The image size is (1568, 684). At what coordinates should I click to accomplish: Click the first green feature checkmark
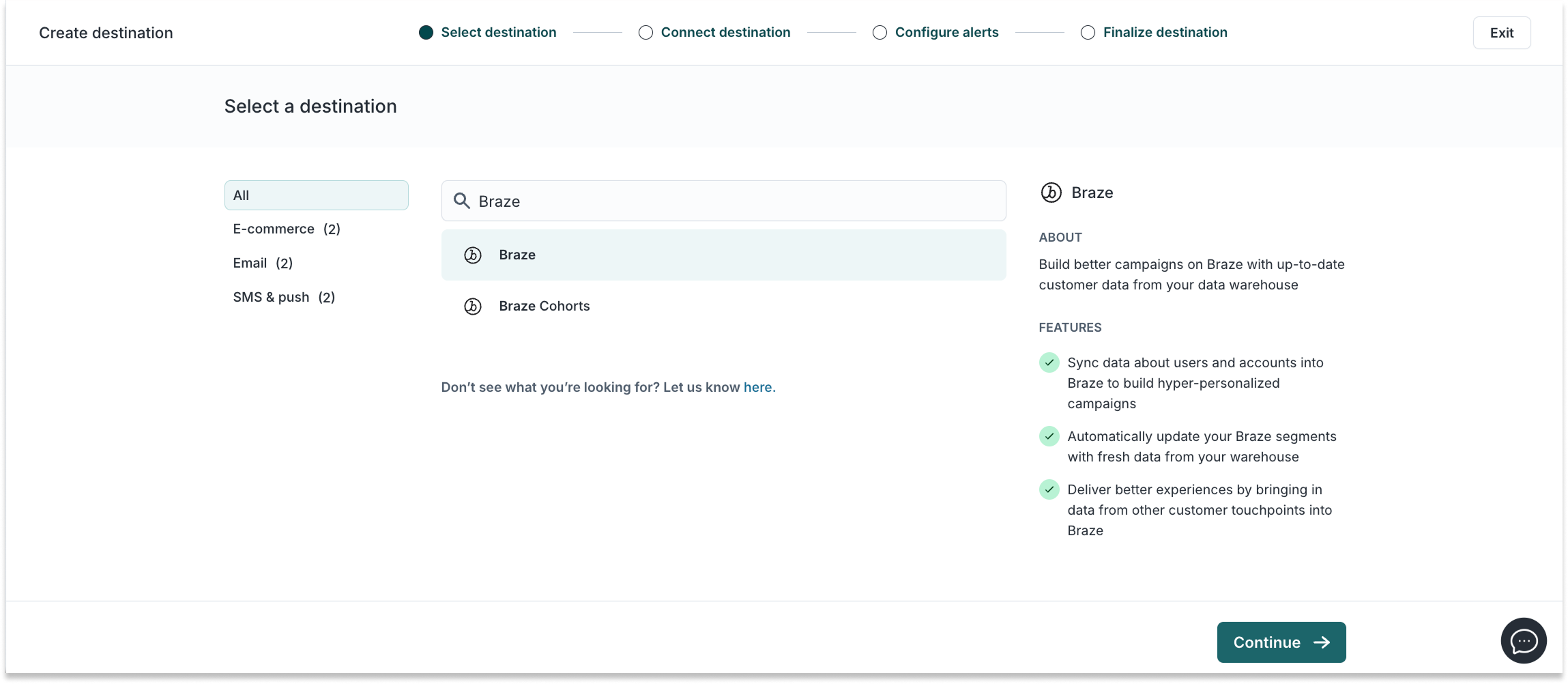pyautogui.click(x=1049, y=362)
